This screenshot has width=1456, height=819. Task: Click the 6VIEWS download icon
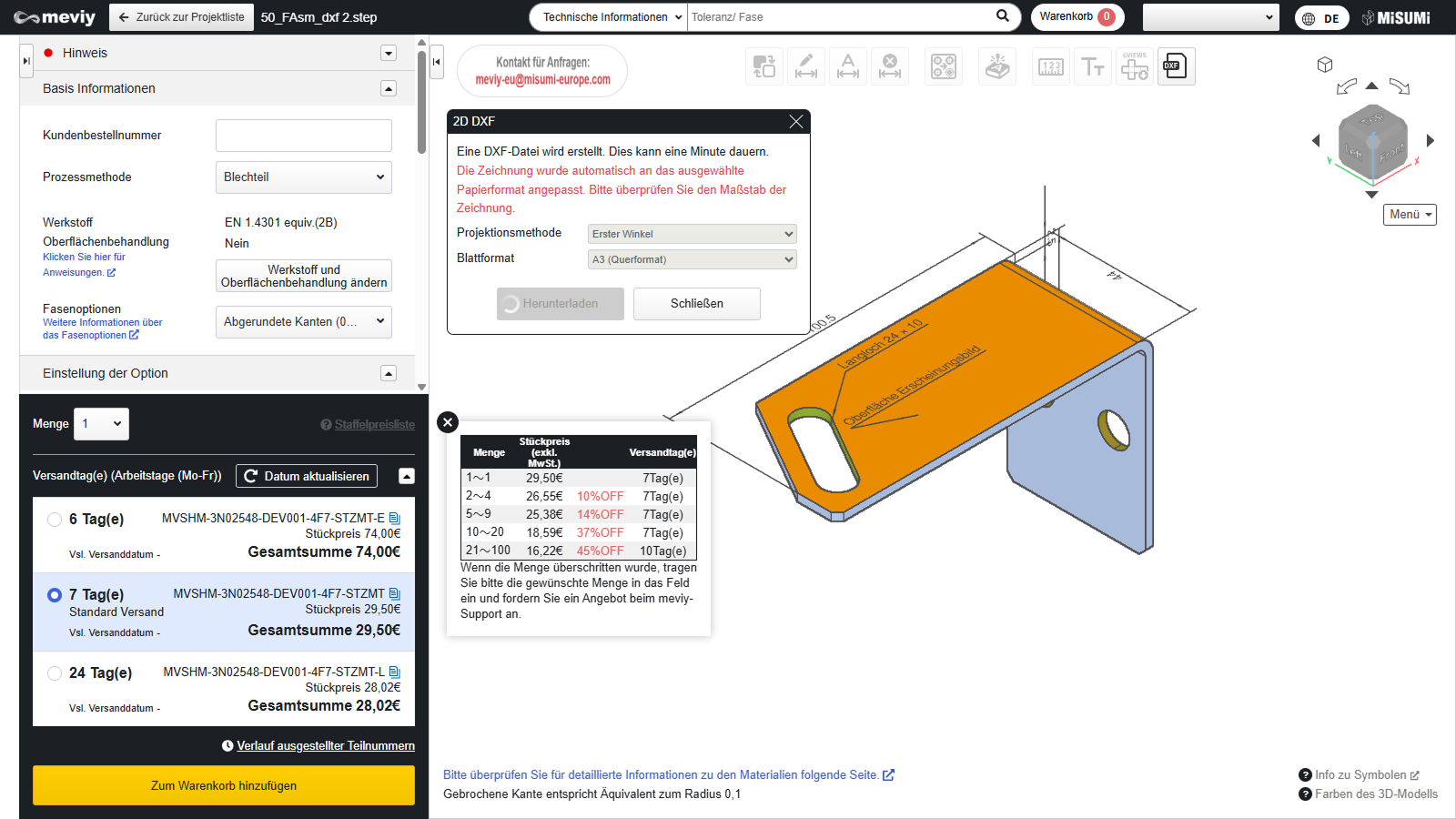tap(1135, 66)
